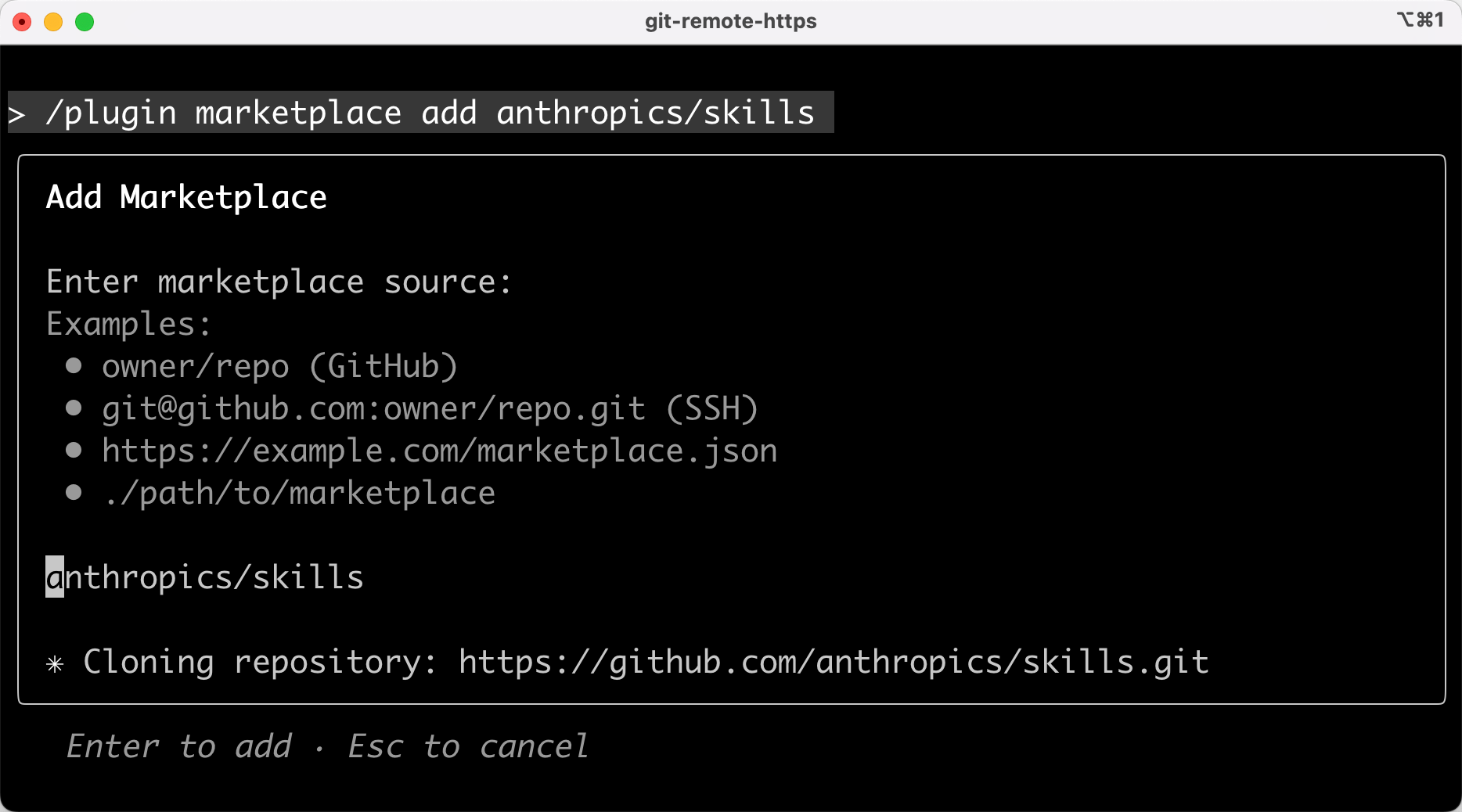Viewport: 1462px width, 812px height.
Task: Click the yellow minimize window button
Action: coord(53,22)
